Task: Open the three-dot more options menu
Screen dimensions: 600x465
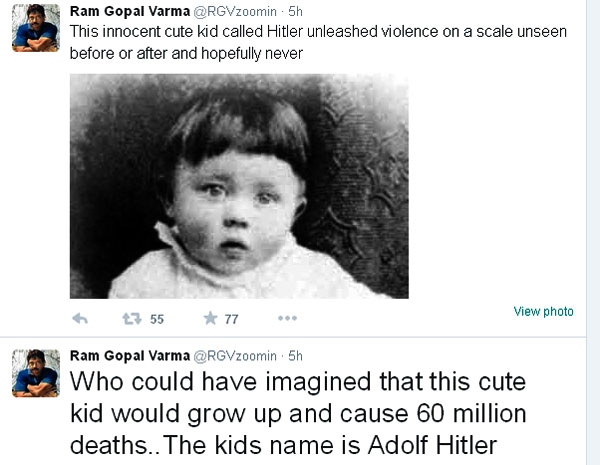Action: (287, 319)
